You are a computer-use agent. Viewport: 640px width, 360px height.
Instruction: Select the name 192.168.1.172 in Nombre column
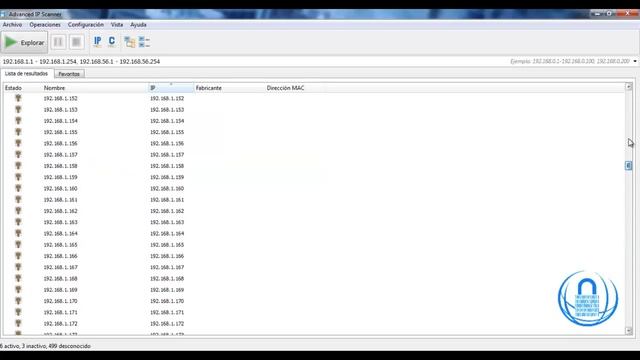(x=60, y=323)
